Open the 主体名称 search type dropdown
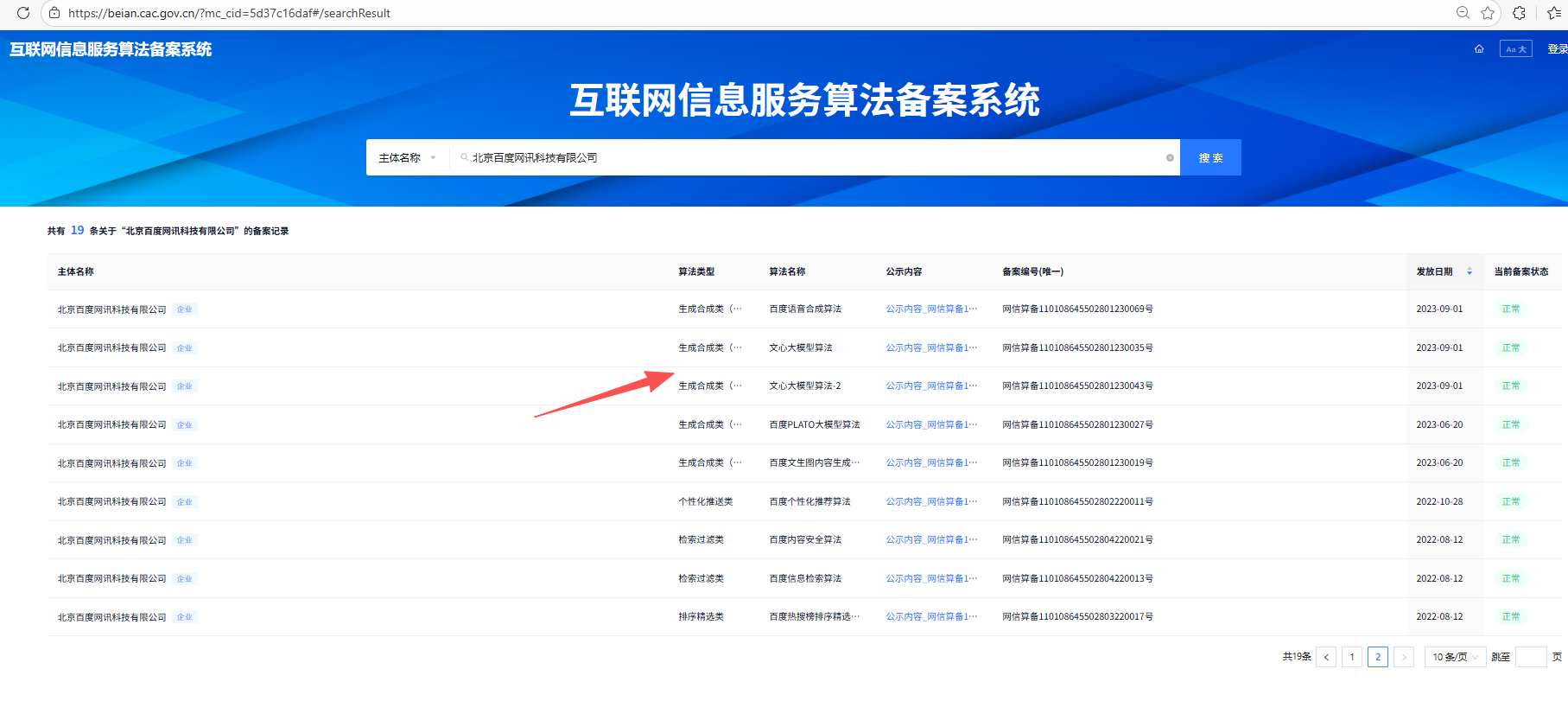The image size is (1568, 701). click(408, 158)
